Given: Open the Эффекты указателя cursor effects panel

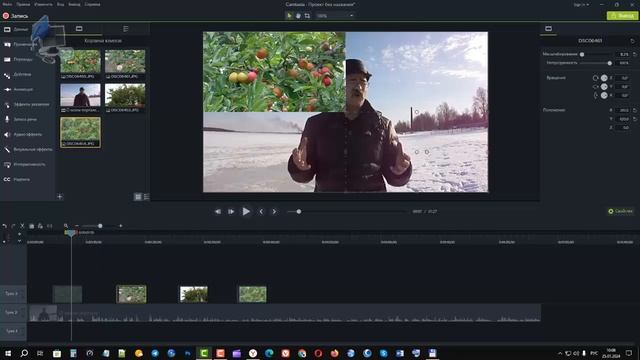Looking at the screenshot, I should pyautogui.click(x=27, y=104).
